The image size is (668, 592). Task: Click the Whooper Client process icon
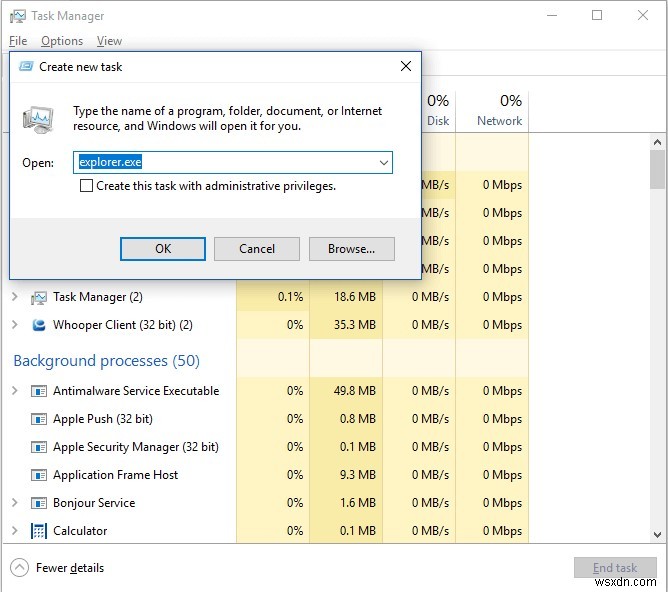coord(39,325)
